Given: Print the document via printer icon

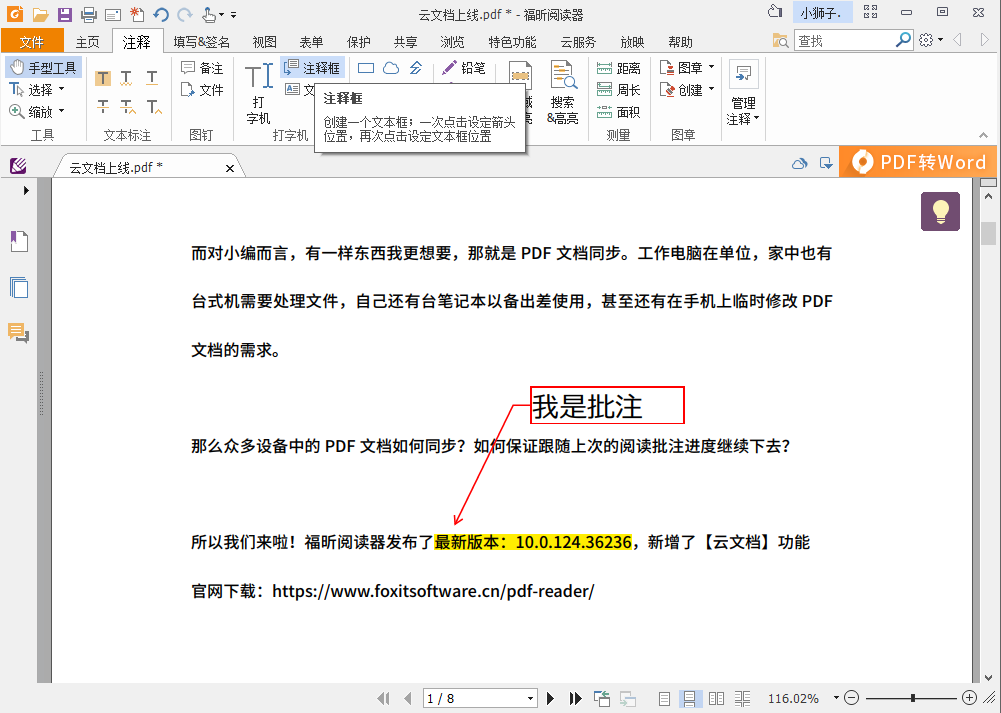Looking at the screenshot, I should [x=89, y=14].
